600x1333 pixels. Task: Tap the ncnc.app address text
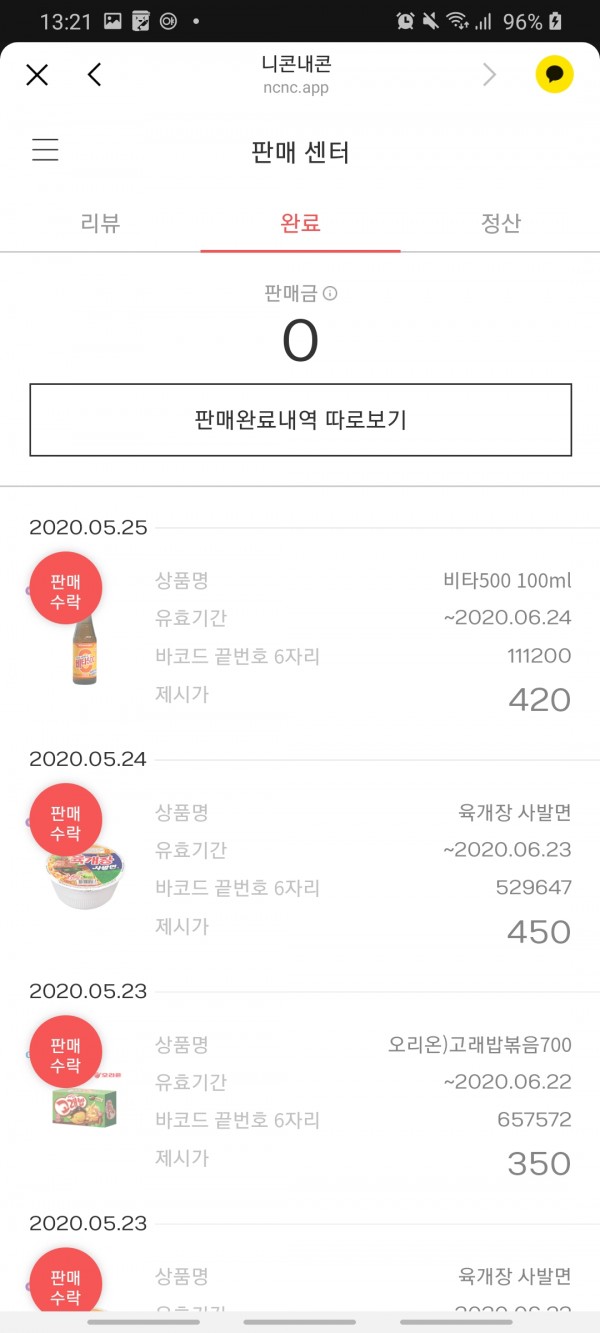(296, 88)
